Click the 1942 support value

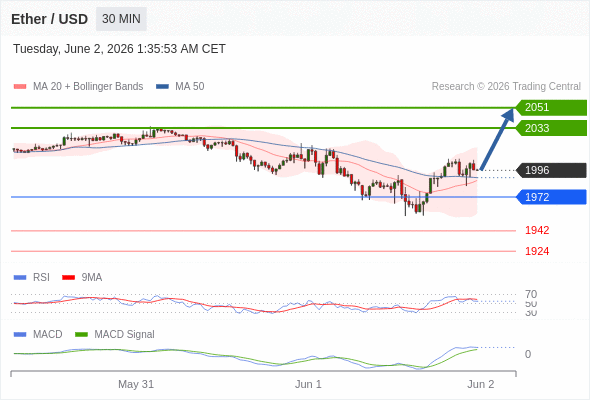[537, 230]
